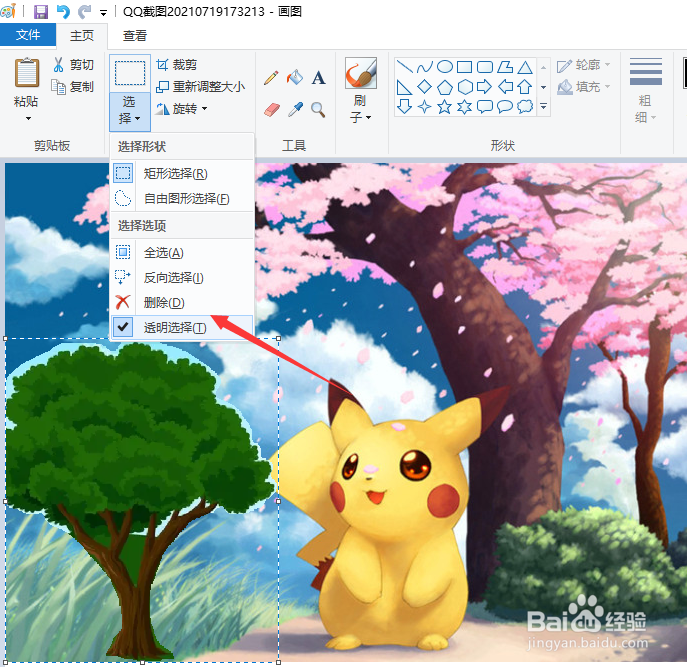Open the 文件 (File) menu
Image resolution: width=687 pixels, height=667 pixels.
click(x=28, y=35)
